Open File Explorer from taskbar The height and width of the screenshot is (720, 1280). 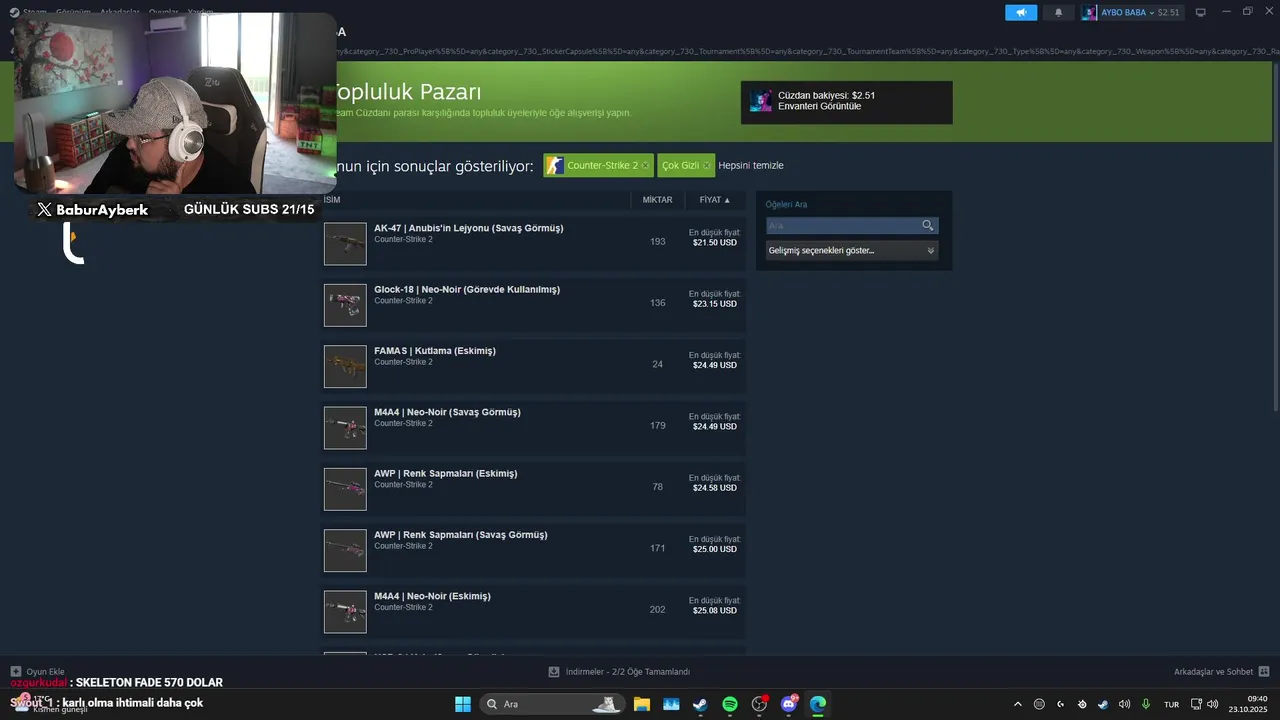[x=641, y=704]
